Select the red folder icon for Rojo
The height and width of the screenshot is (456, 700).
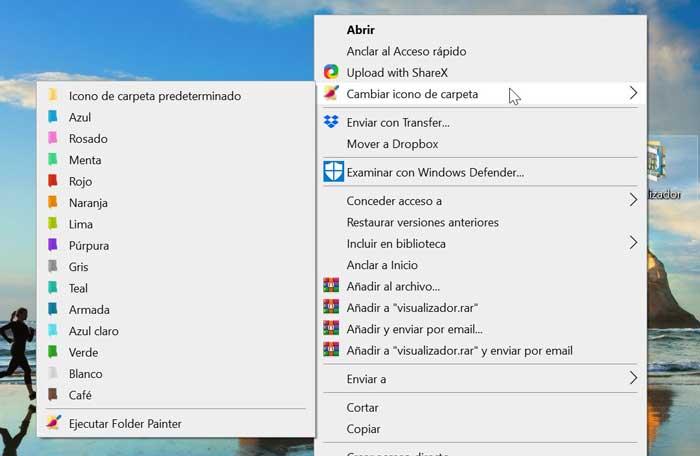pos(53,181)
